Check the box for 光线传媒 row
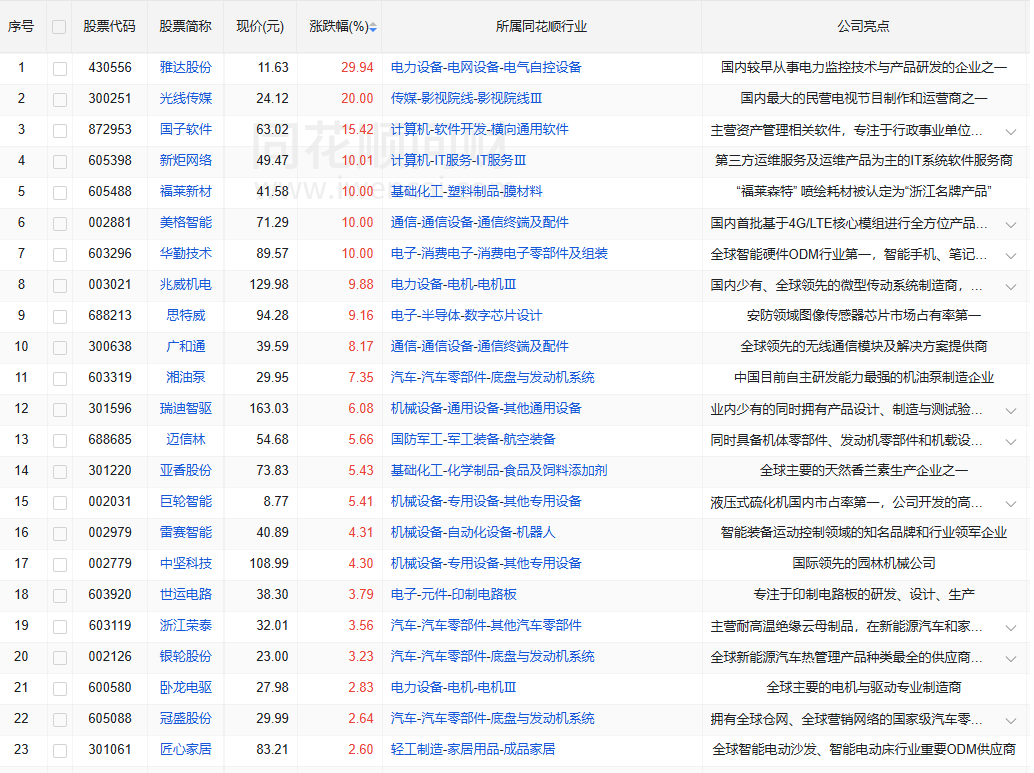The width and height of the screenshot is (1034, 773). [x=59, y=100]
